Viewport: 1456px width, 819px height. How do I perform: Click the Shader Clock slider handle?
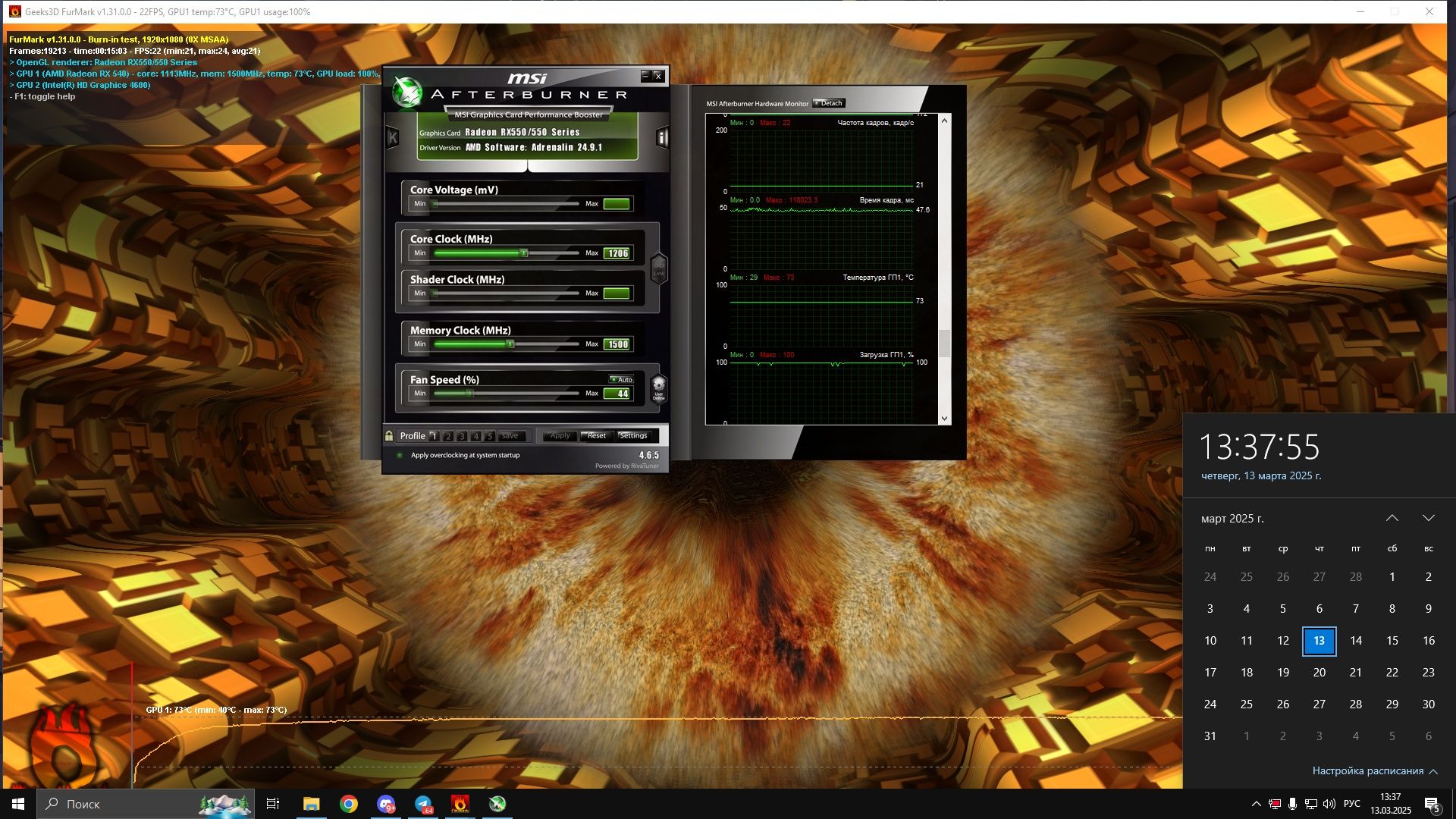[x=435, y=293]
